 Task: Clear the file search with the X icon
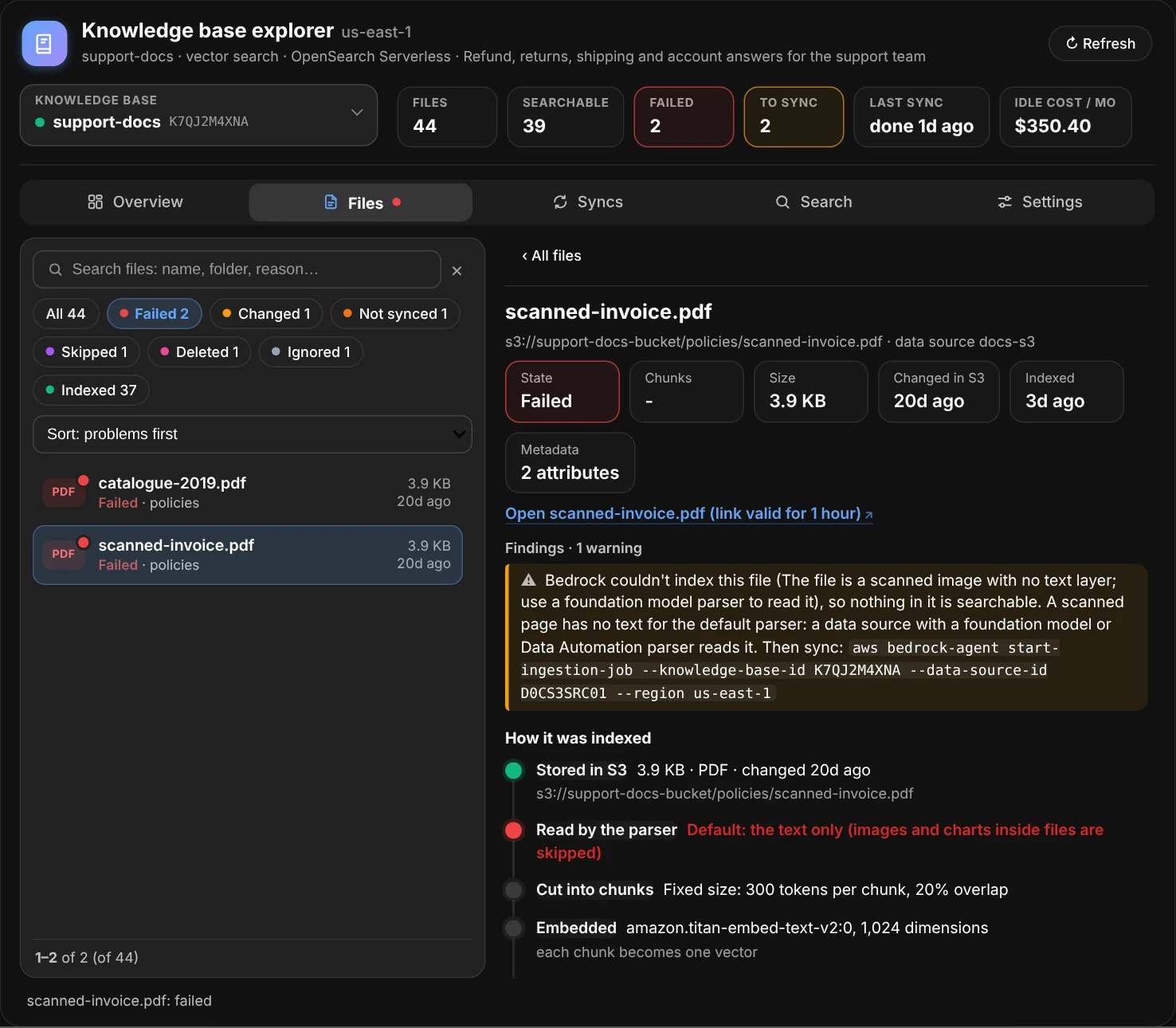(457, 271)
